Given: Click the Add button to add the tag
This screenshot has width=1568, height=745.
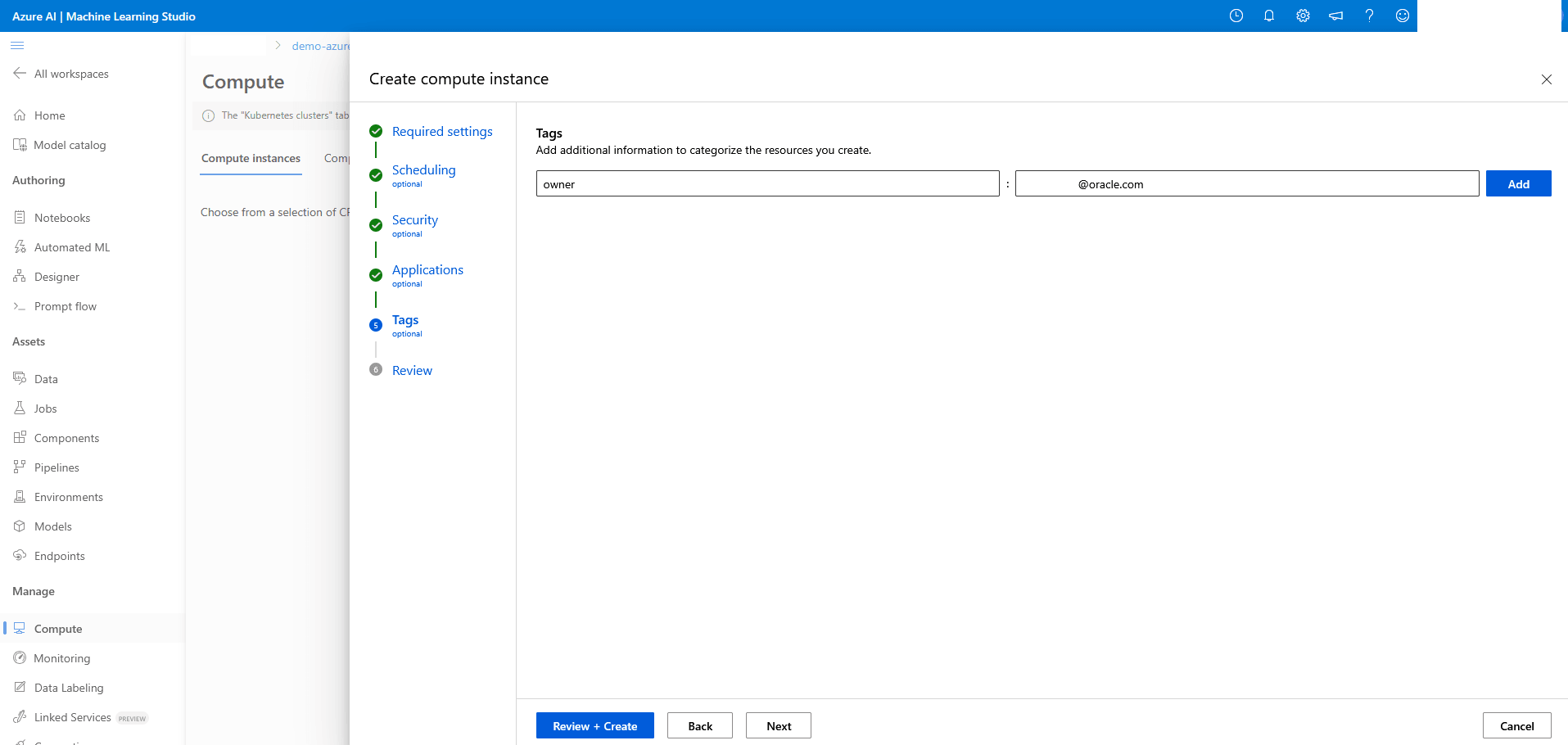Looking at the screenshot, I should pos(1517,183).
